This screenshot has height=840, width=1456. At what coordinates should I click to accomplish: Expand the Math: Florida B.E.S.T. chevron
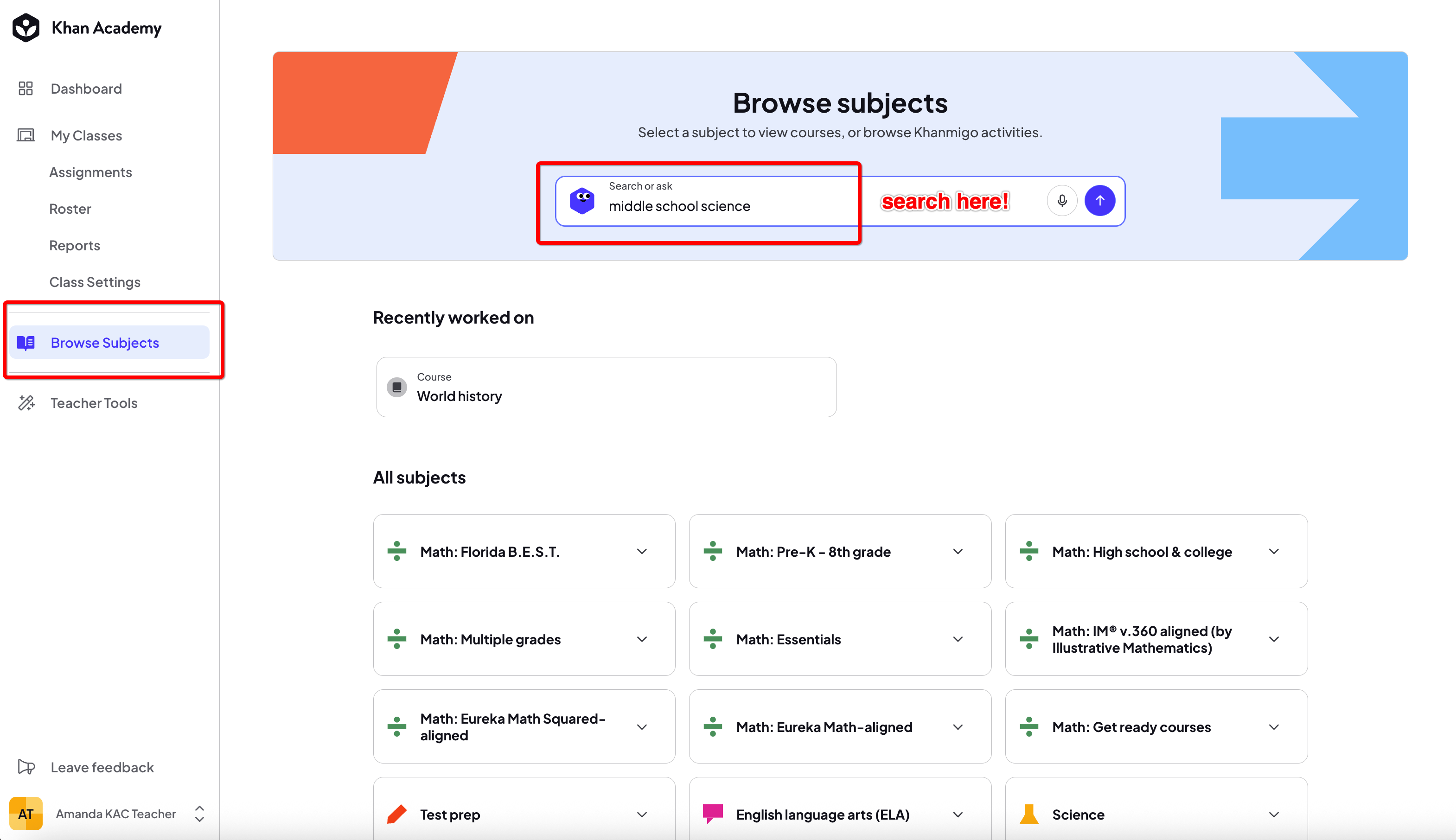click(642, 552)
